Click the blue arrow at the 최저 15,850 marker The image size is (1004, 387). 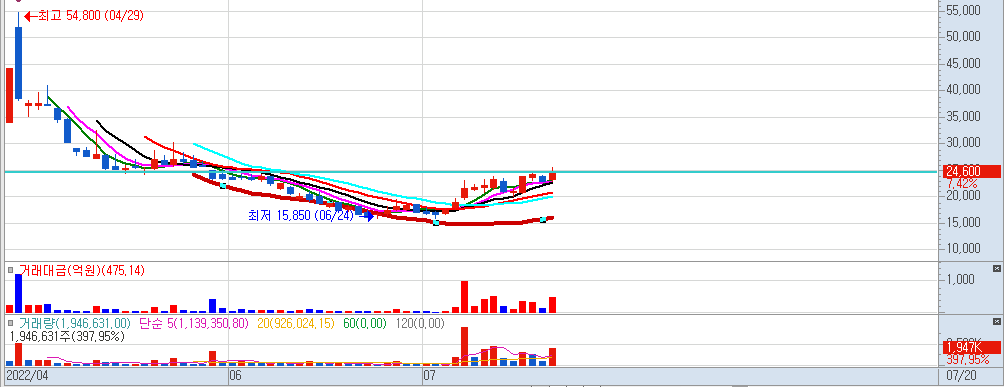pos(366,217)
